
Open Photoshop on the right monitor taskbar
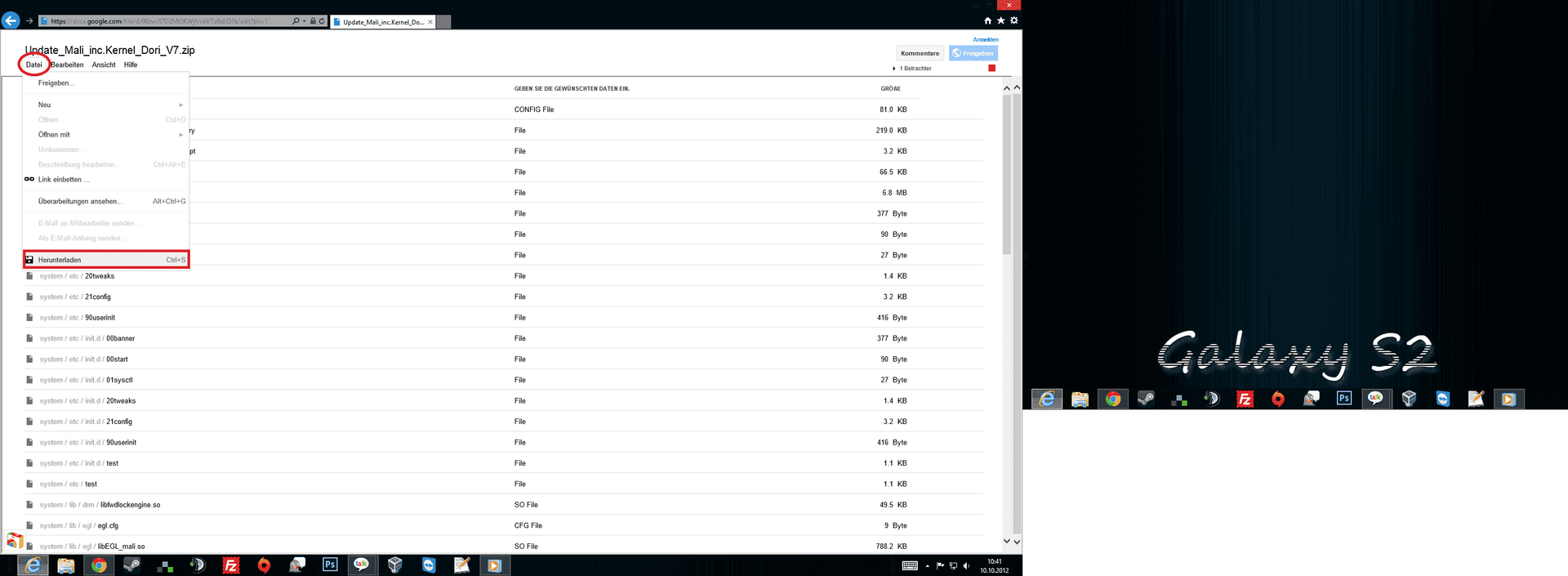pos(1344,399)
